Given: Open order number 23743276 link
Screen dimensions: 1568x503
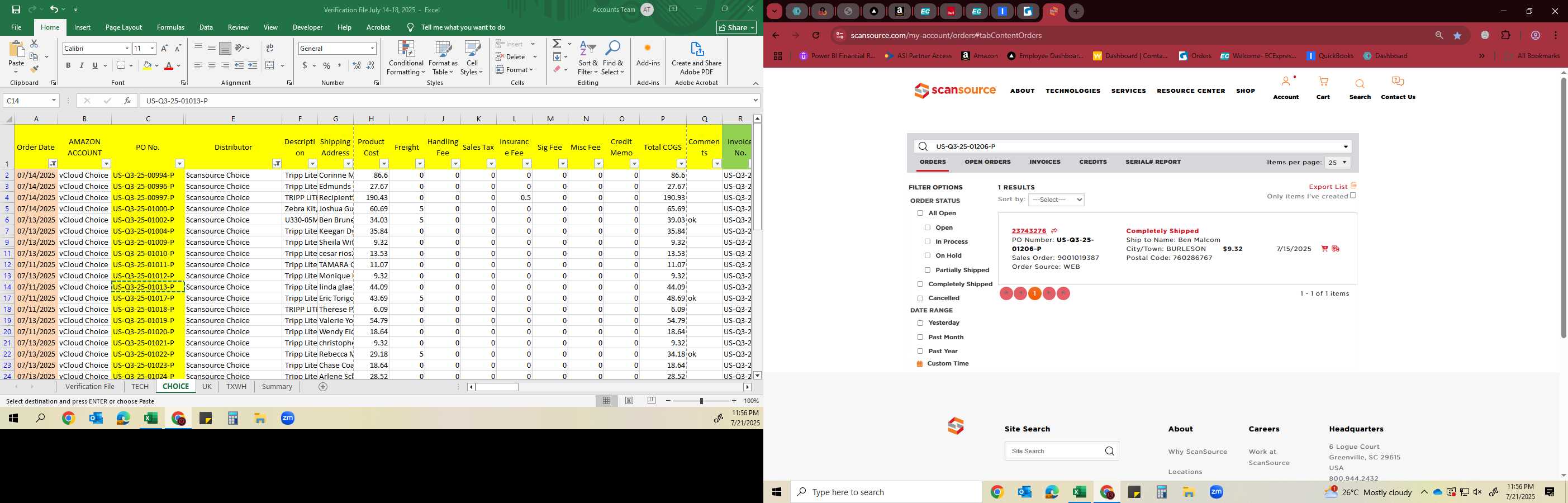Looking at the screenshot, I should tap(1029, 231).
